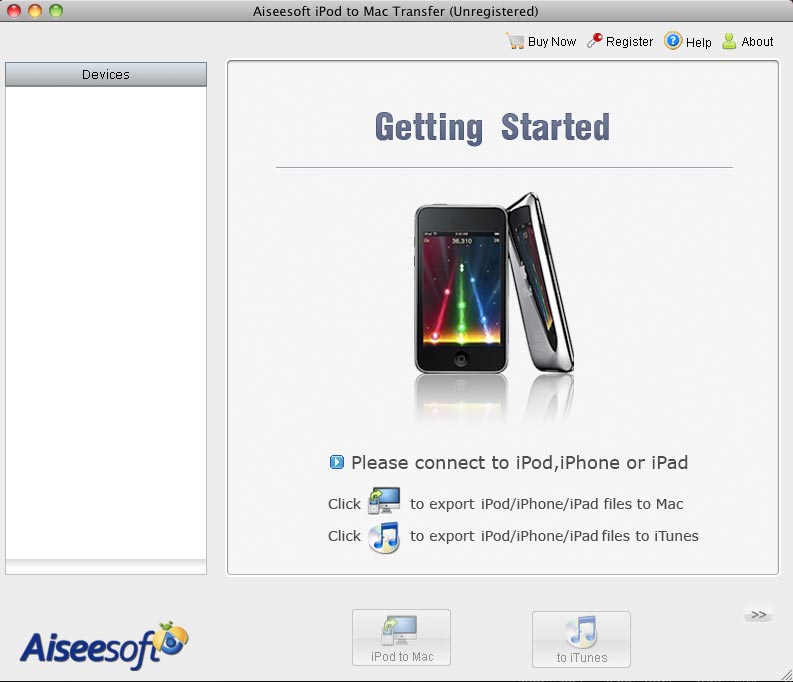Click the 'Please connect to iPod,iPhone or iPad' text
This screenshot has width=793, height=682.
(x=519, y=463)
